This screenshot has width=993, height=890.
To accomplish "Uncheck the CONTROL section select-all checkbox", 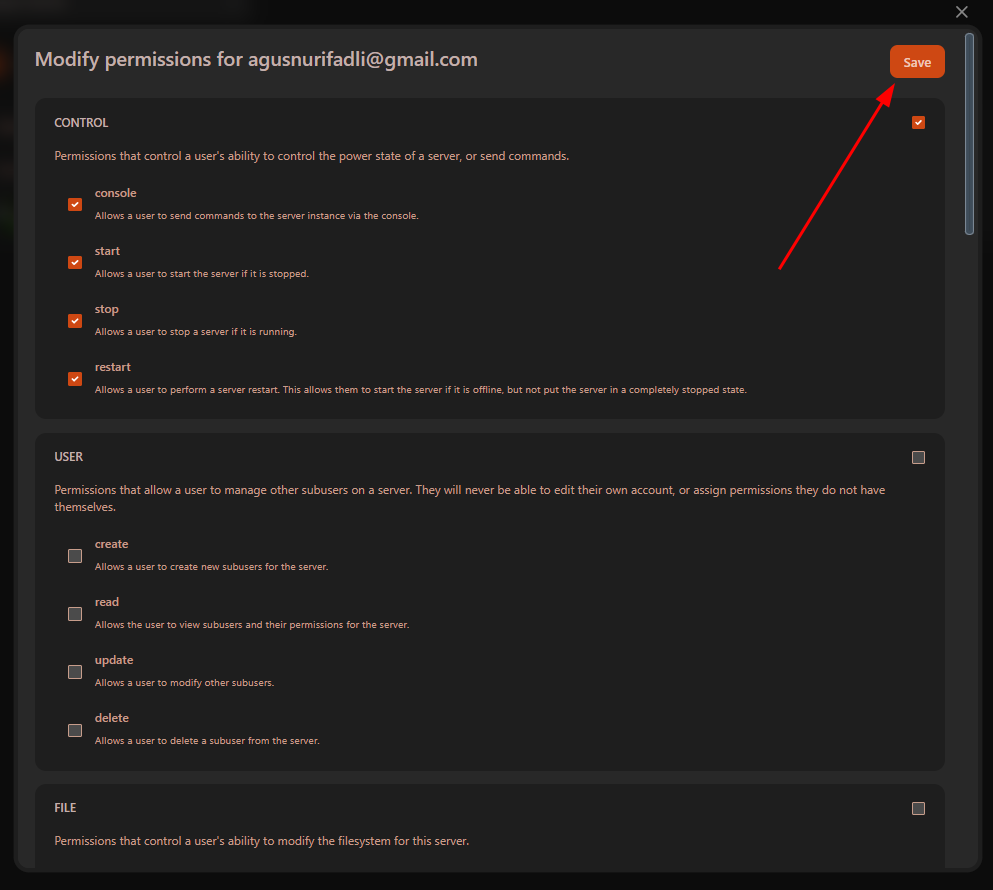I will (918, 123).
